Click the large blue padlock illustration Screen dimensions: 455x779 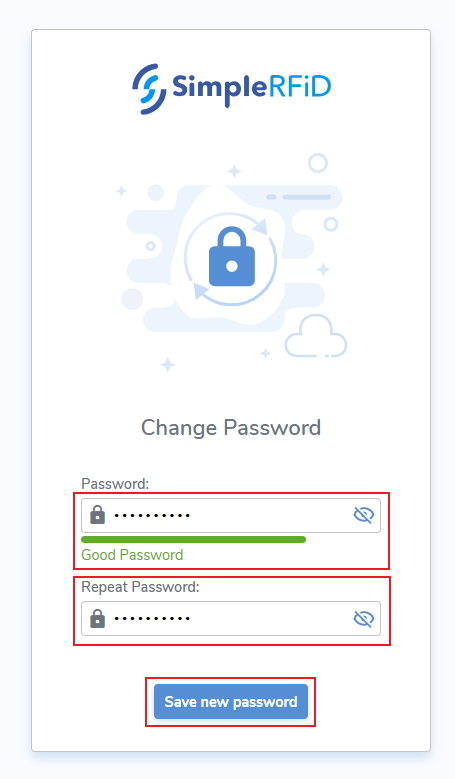pos(232,256)
